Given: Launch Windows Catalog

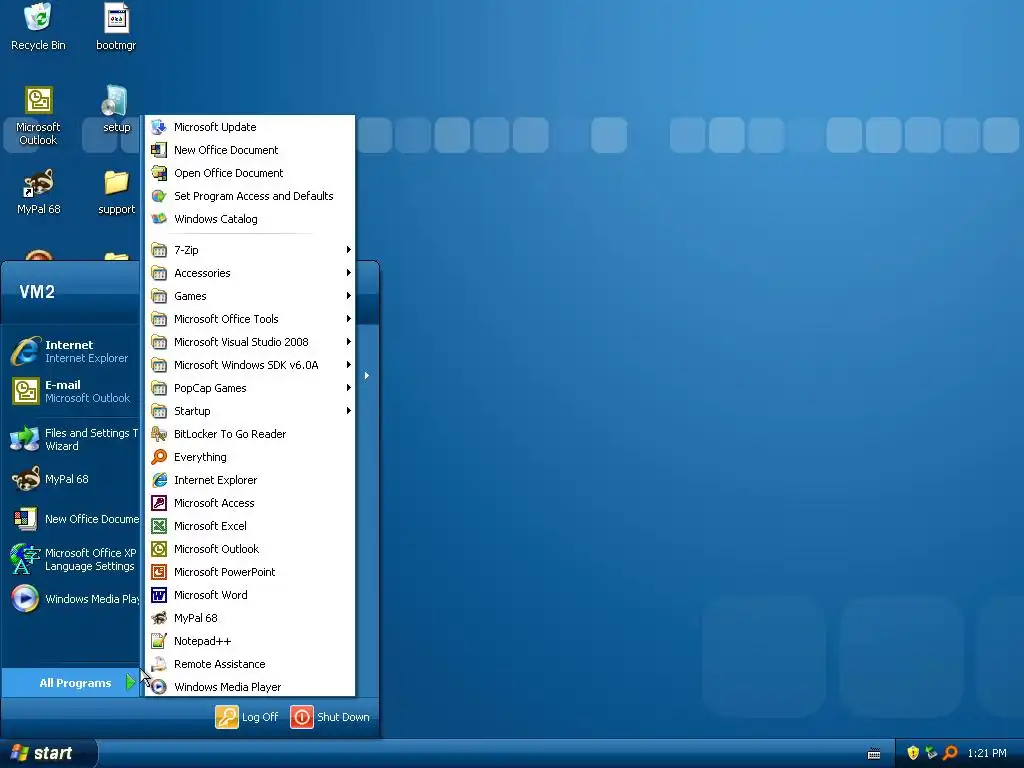Looking at the screenshot, I should [249, 219].
